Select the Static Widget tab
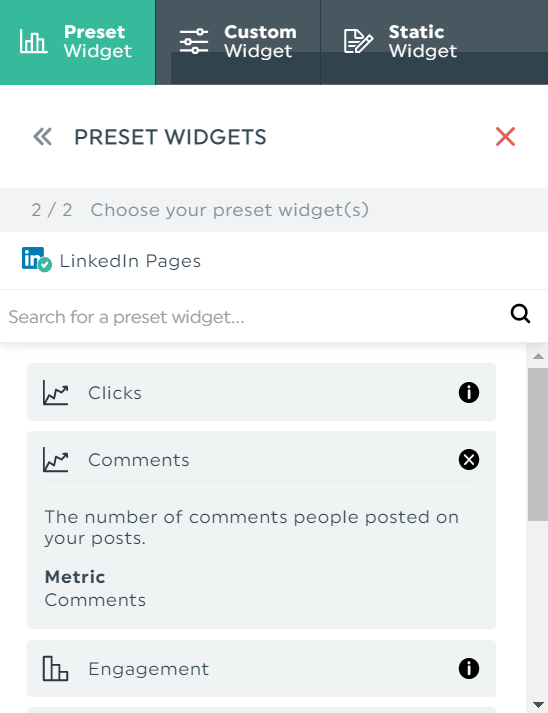 coord(434,42)
